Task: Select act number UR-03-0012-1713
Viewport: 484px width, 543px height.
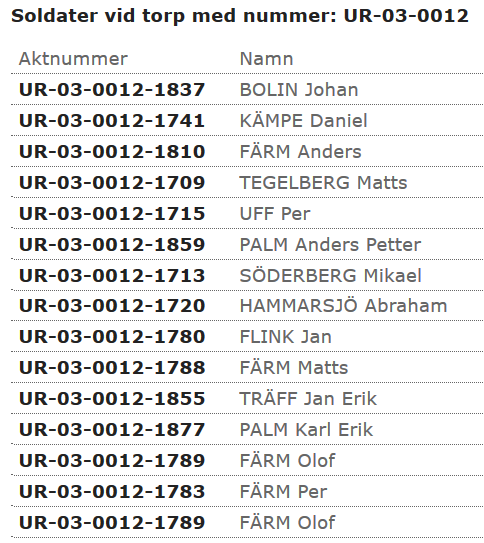Action: pyautogui.click(x=112, y=275)
